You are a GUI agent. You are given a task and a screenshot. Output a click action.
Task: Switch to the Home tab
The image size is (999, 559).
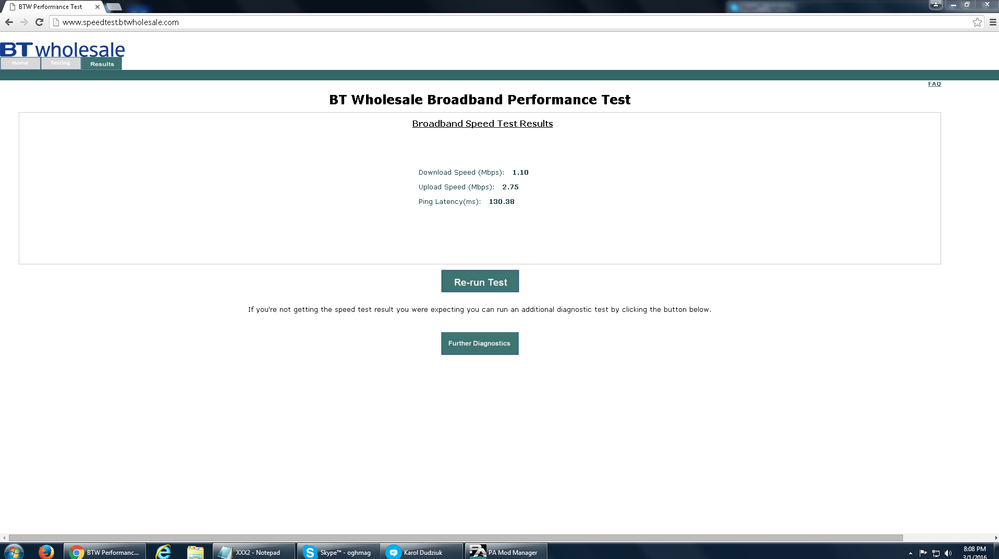20,64
